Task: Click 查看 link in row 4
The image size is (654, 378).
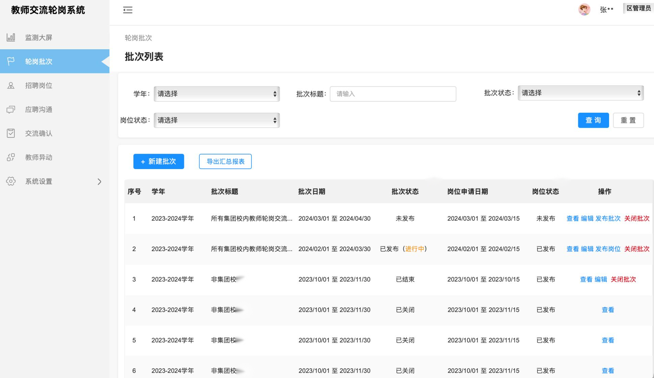Action: click(608, 310)
